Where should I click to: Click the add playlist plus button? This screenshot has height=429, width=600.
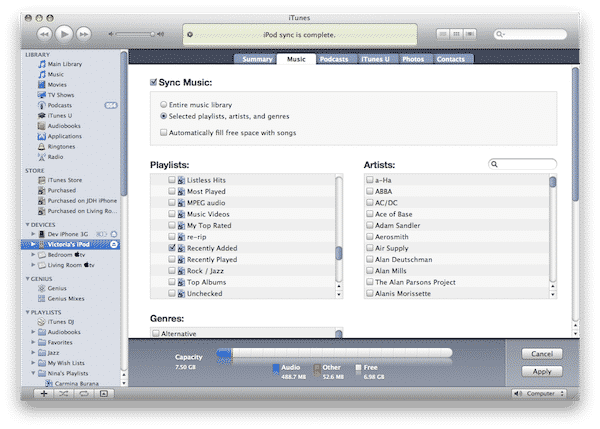tap(44, 393)
